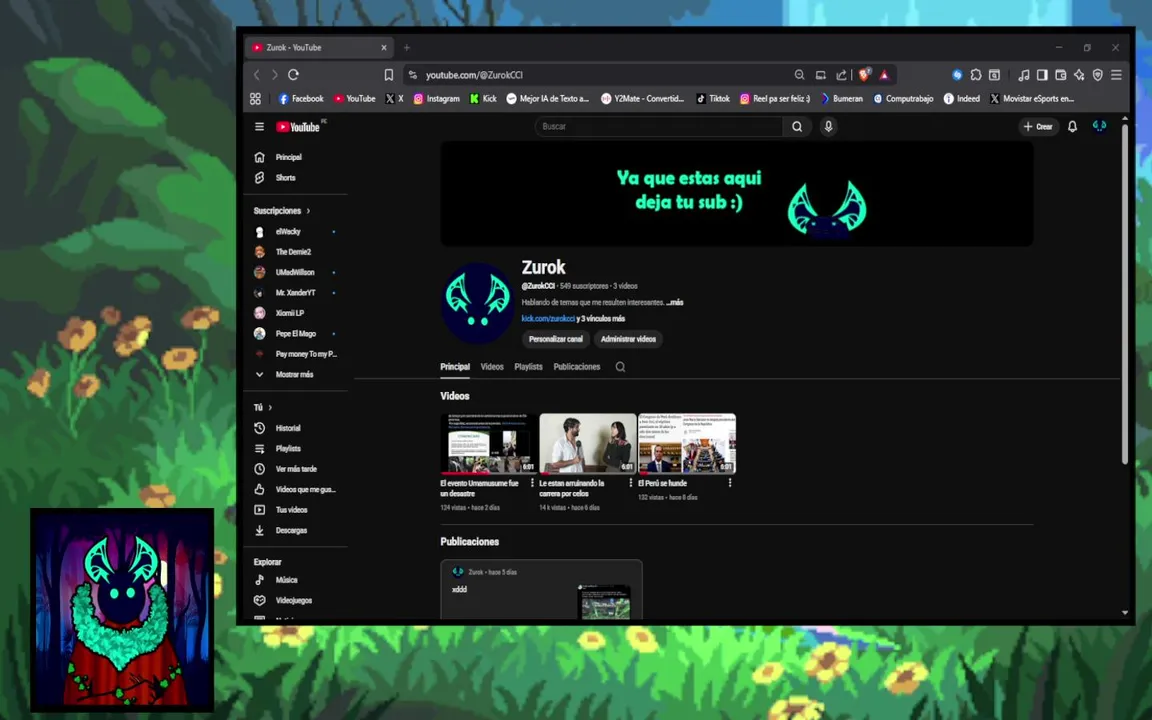Expand channel description with ...más
1152x720 pixels.
pyautogui.click(x=674, y=302)
